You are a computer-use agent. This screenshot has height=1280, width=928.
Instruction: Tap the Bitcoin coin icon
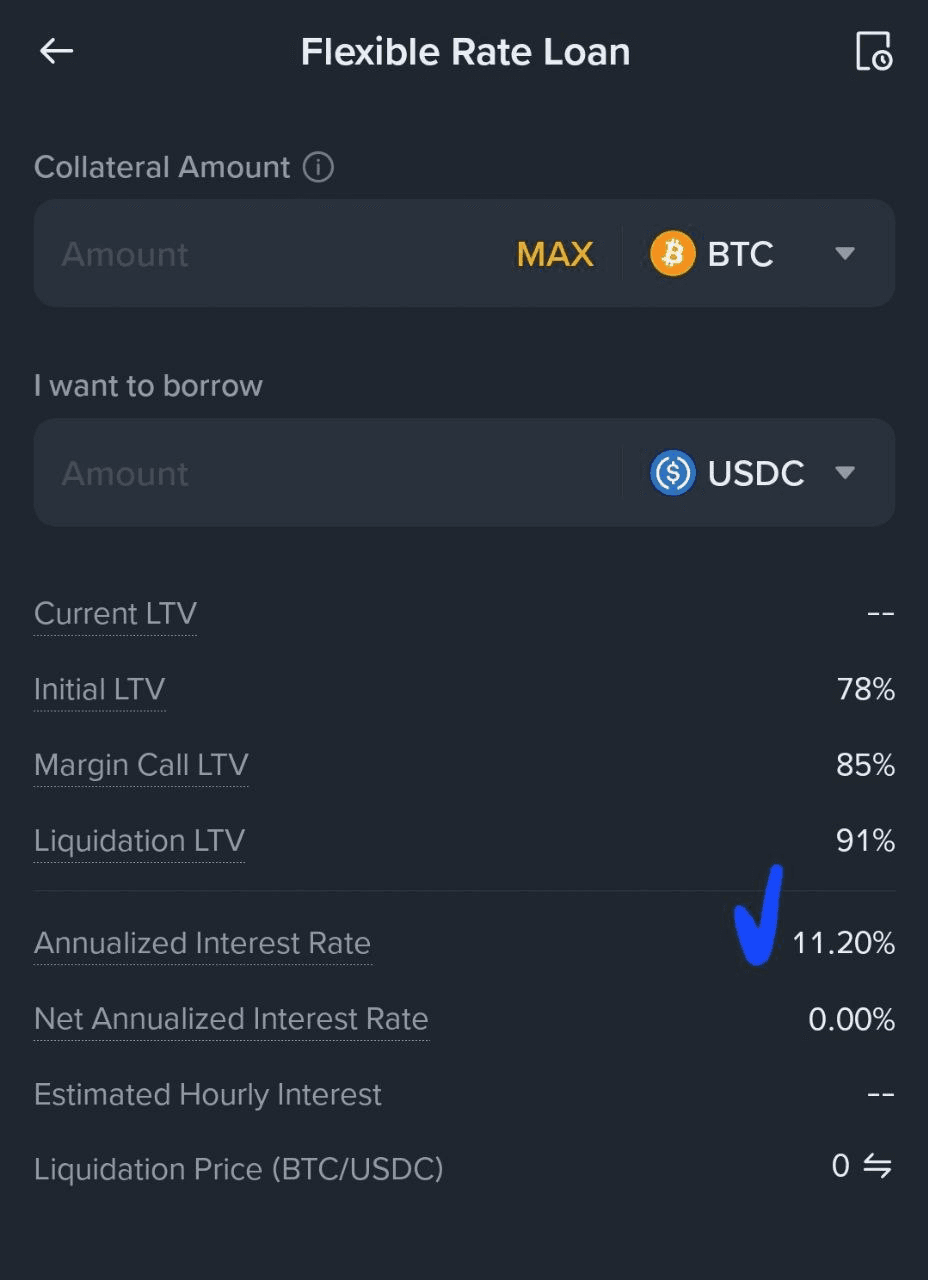click(672, 254)
